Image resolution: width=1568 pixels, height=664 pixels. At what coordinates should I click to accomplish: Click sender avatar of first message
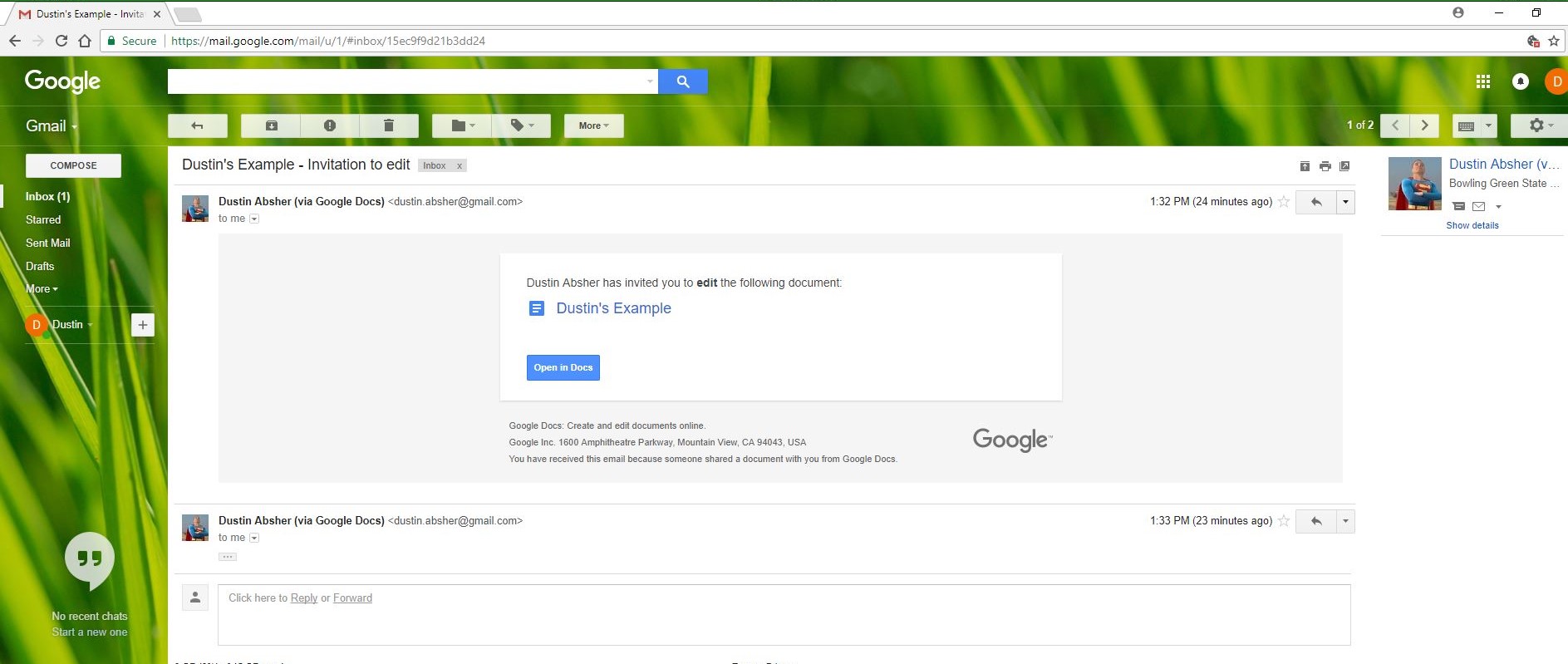click(195, 209)
